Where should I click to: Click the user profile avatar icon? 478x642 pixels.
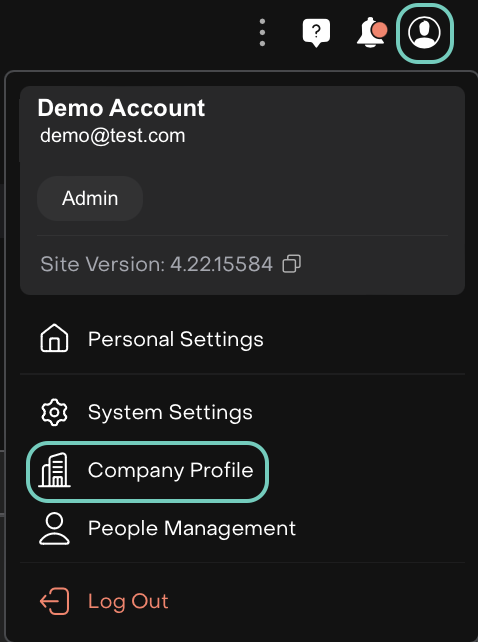coord(424,33)
